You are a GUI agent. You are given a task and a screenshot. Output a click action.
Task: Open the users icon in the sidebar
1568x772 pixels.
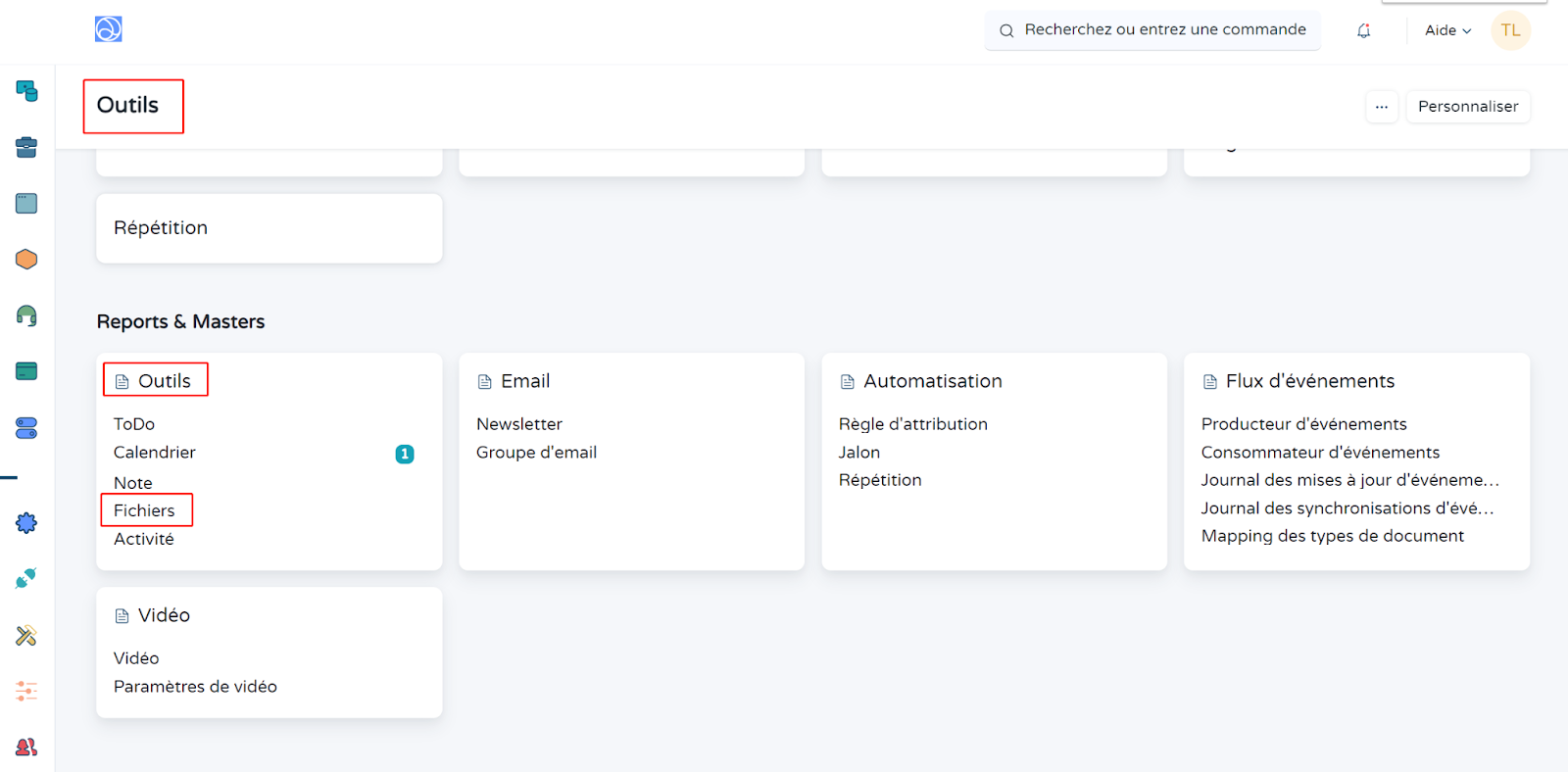[26, 747]
